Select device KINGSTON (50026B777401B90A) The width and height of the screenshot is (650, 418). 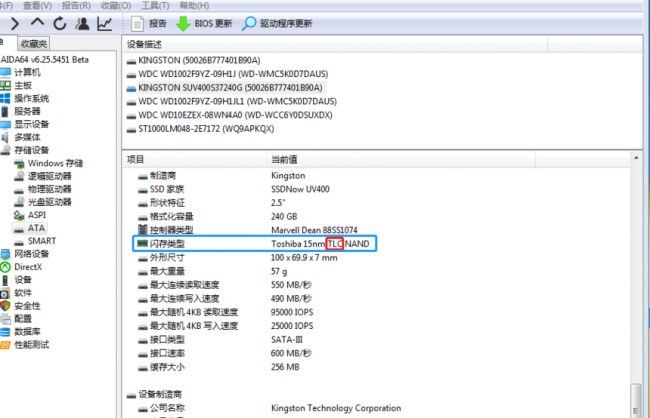coord(194,61)
